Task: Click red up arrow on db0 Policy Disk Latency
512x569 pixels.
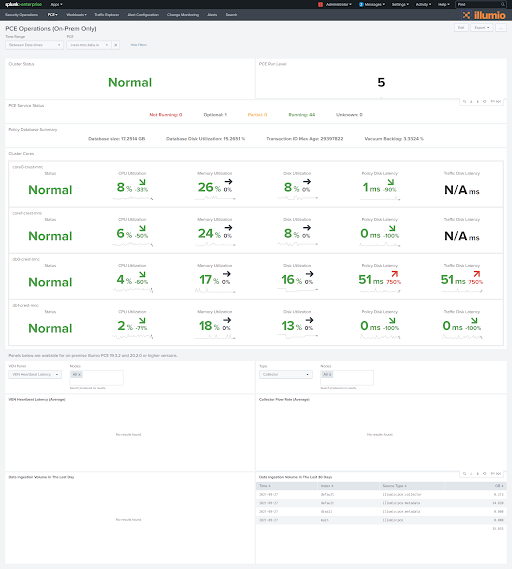Action: (x=394, y=274)
